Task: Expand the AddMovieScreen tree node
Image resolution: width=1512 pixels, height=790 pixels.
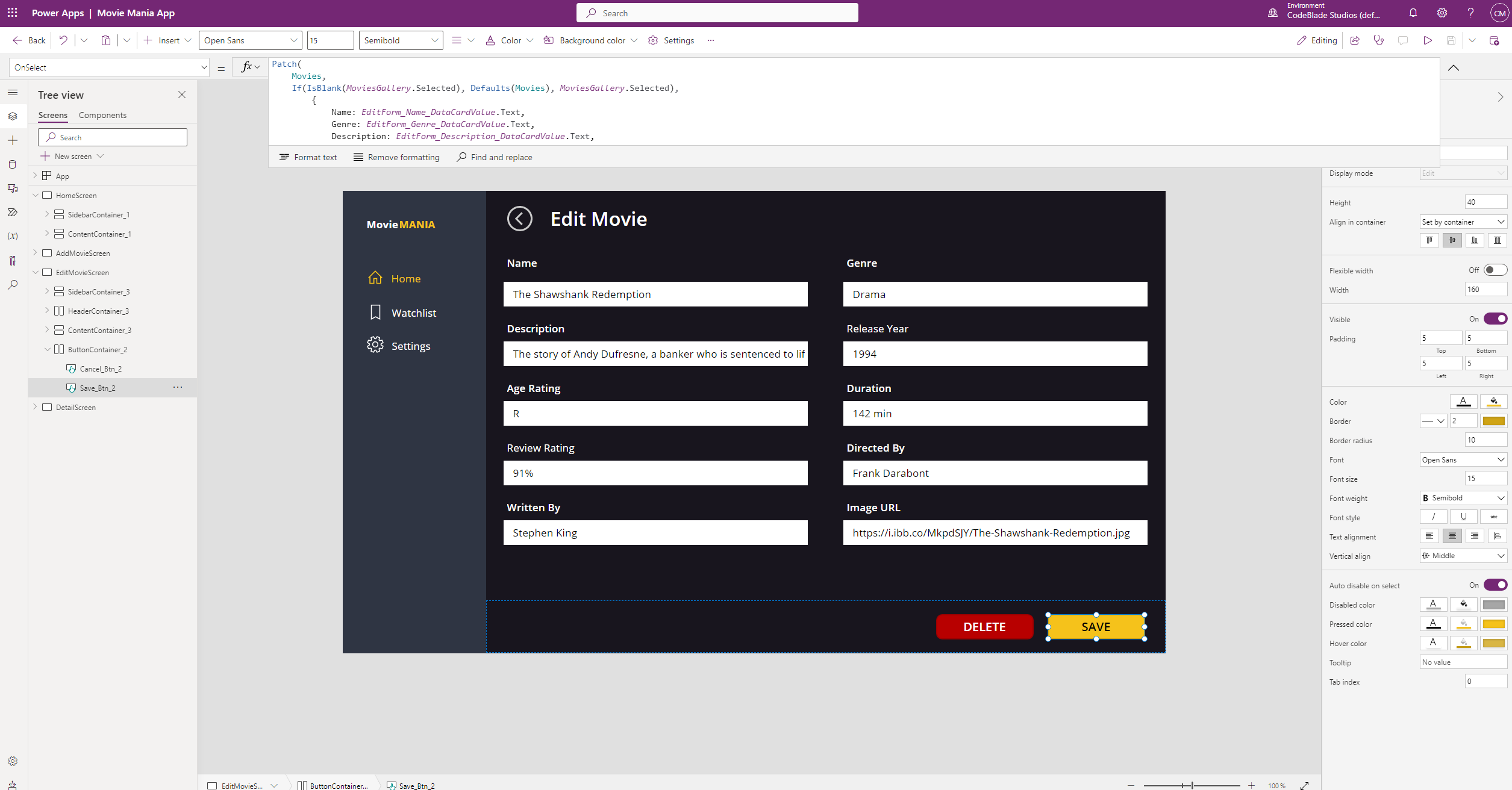Action: tap(35, 252)
